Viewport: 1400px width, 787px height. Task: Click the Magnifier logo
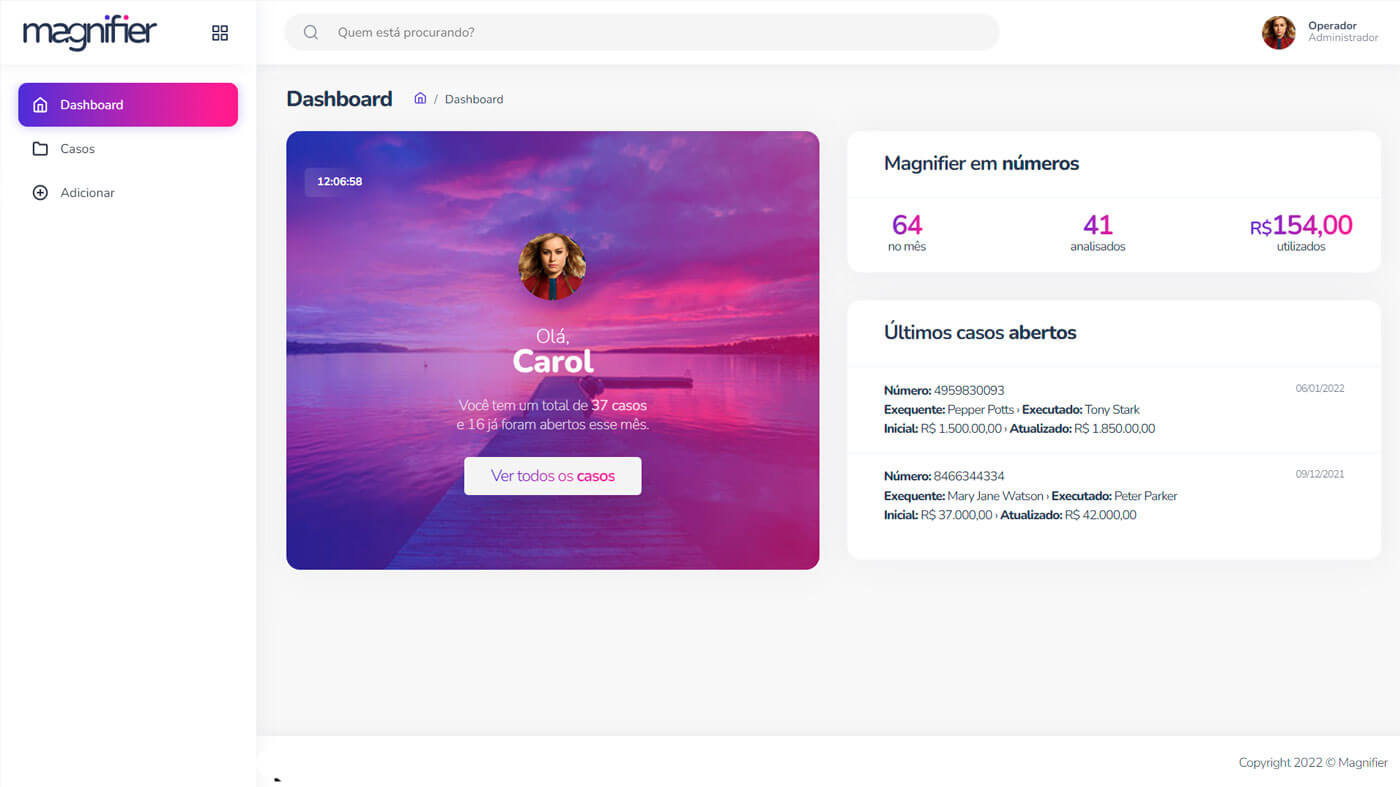click(90, 32)
